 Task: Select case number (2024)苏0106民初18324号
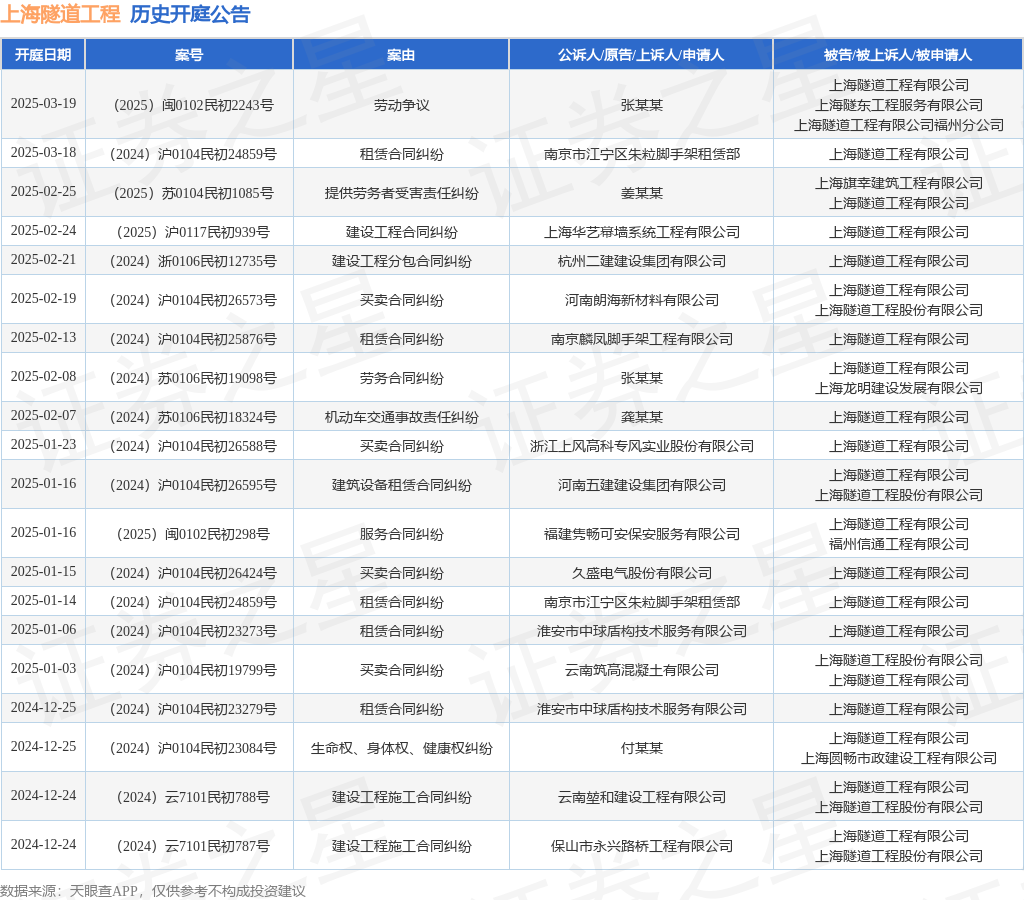point(193,417)
